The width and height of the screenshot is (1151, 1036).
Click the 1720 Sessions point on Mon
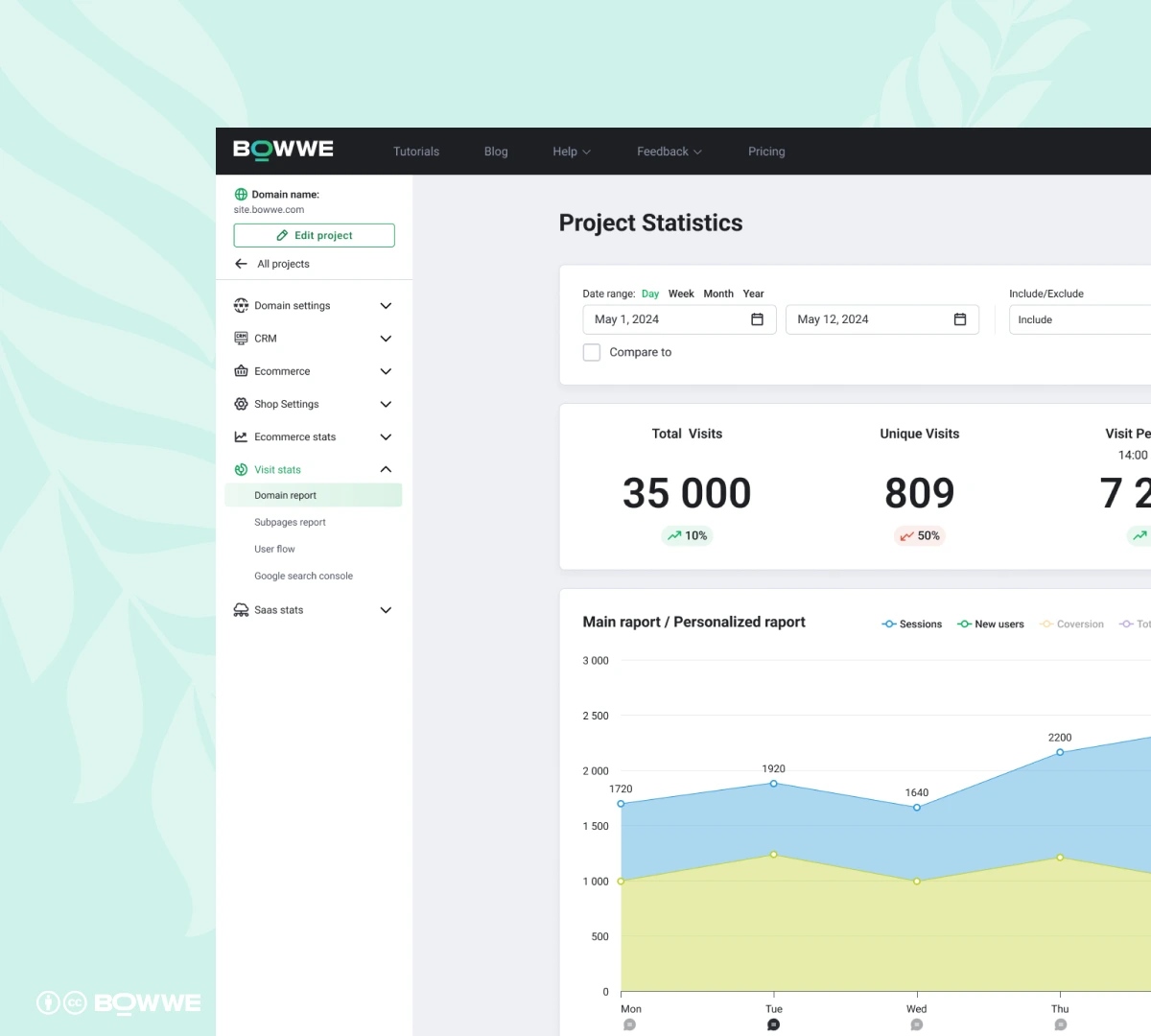click(x=622, y=804)
